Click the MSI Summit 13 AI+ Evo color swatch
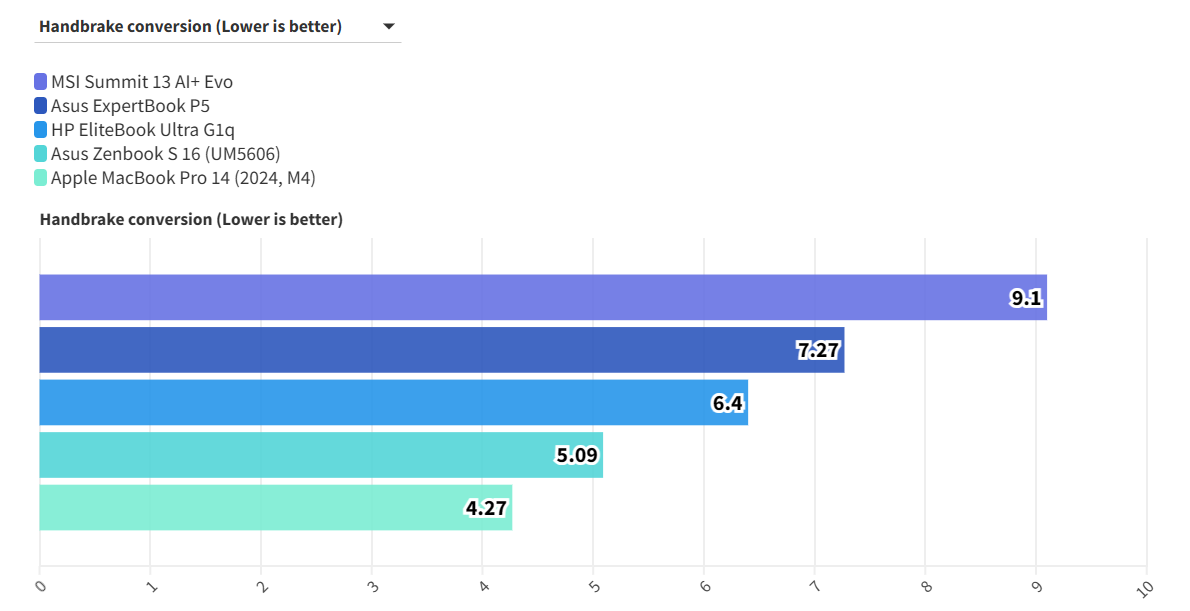Image resolution: width=1190 pixels, height=611 pixels. [x=41, y=82]
